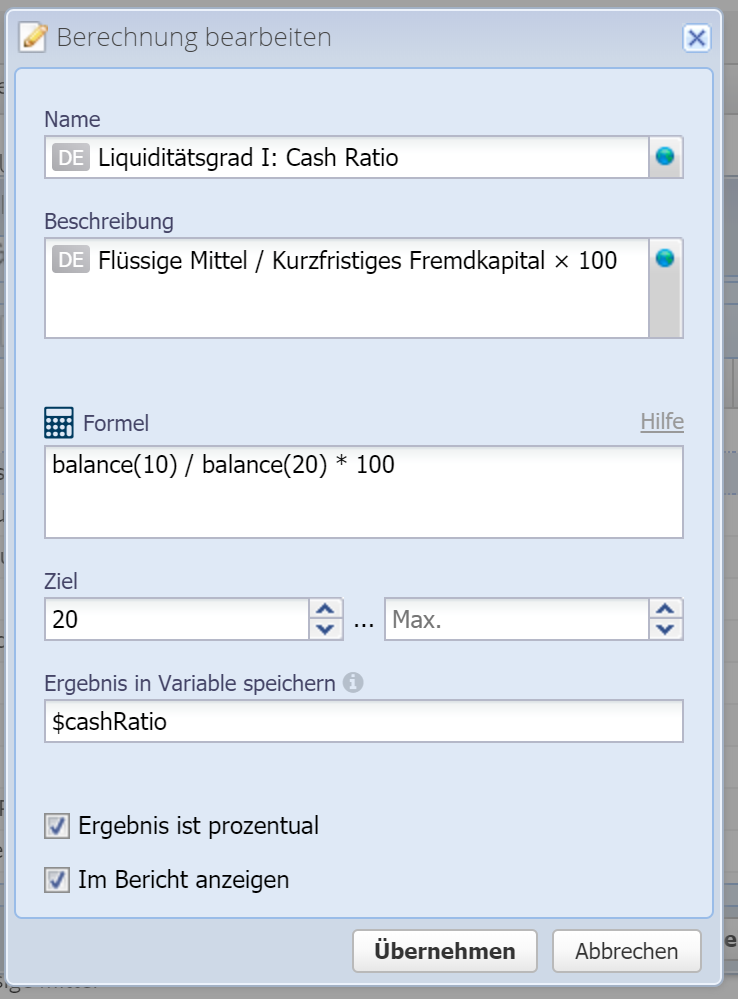Uncheck Ergebnis ist prozentual
This screenshot has height=999, width=738.
click(x=57, y=826)
